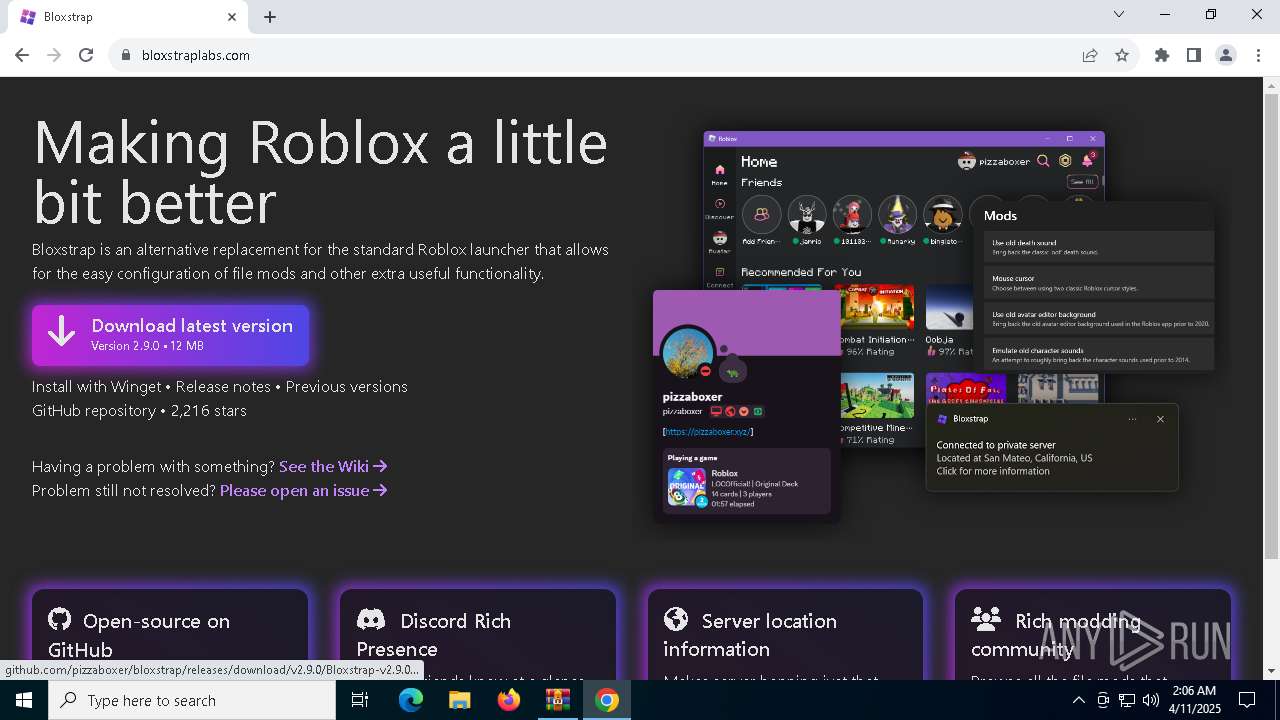
Task: Open the Windows Start menu
Action: (24, 700)
